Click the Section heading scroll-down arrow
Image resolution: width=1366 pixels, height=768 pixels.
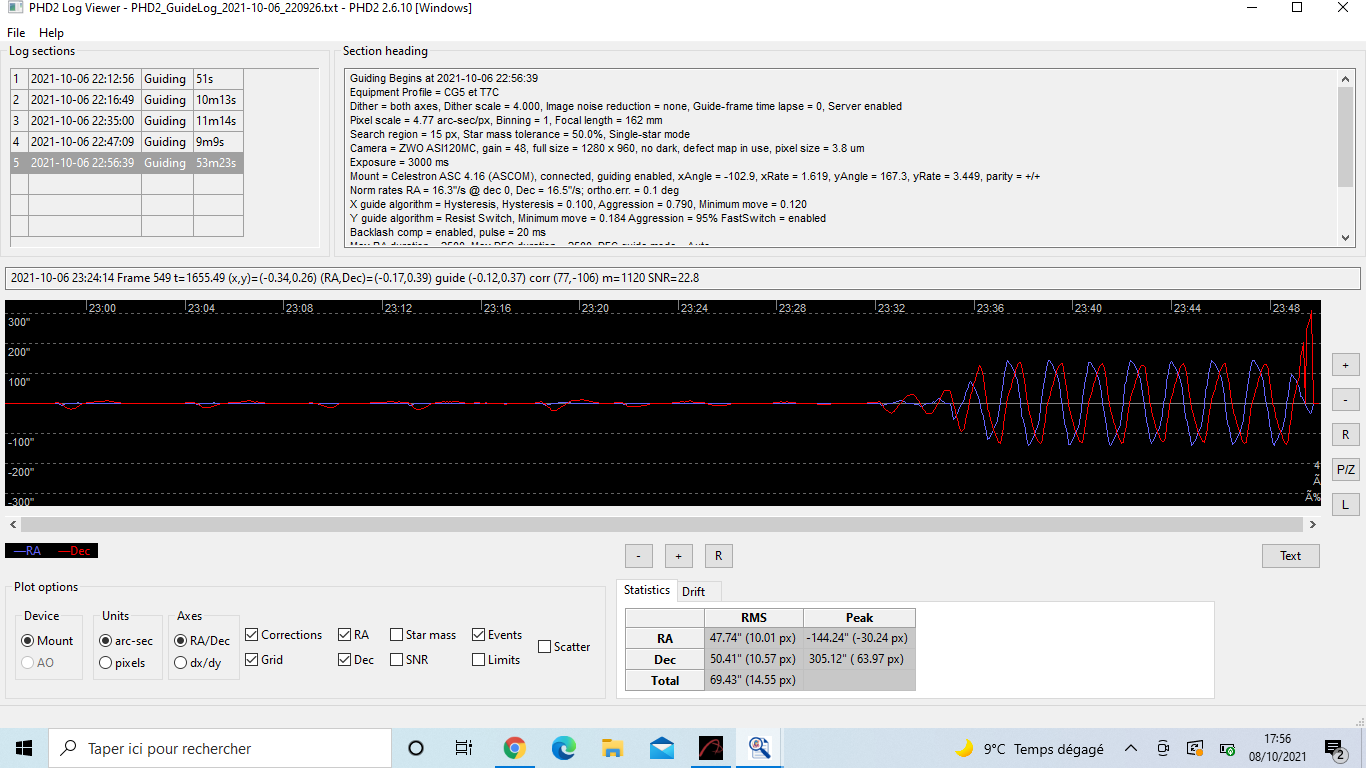(1346, 238)
